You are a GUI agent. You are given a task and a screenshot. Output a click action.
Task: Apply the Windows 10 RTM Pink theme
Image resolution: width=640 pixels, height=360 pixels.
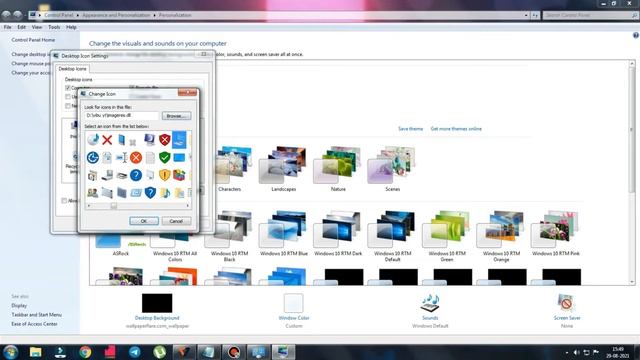coord(556,234)
